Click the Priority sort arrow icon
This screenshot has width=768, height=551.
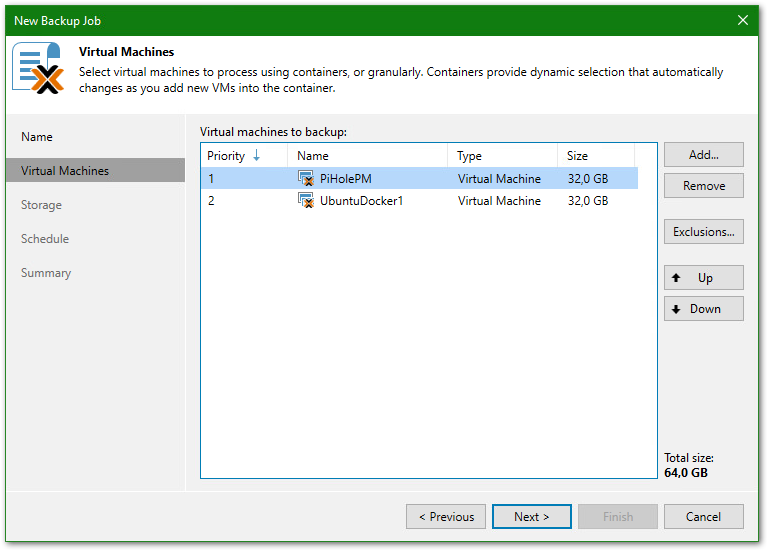(x=256, y=156)
